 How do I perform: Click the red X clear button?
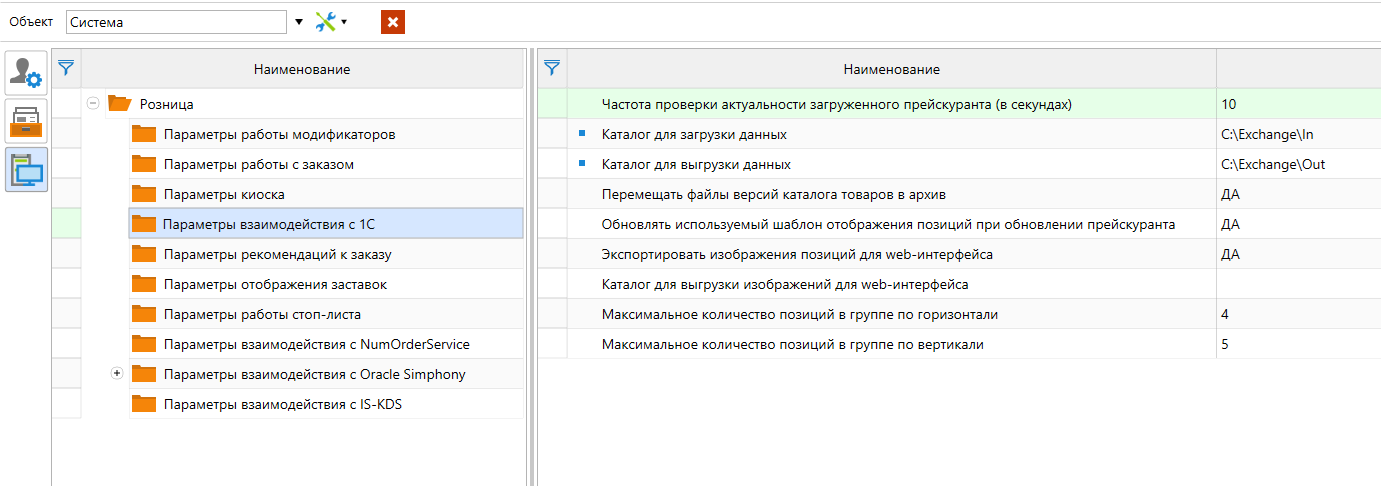[392, 21]
